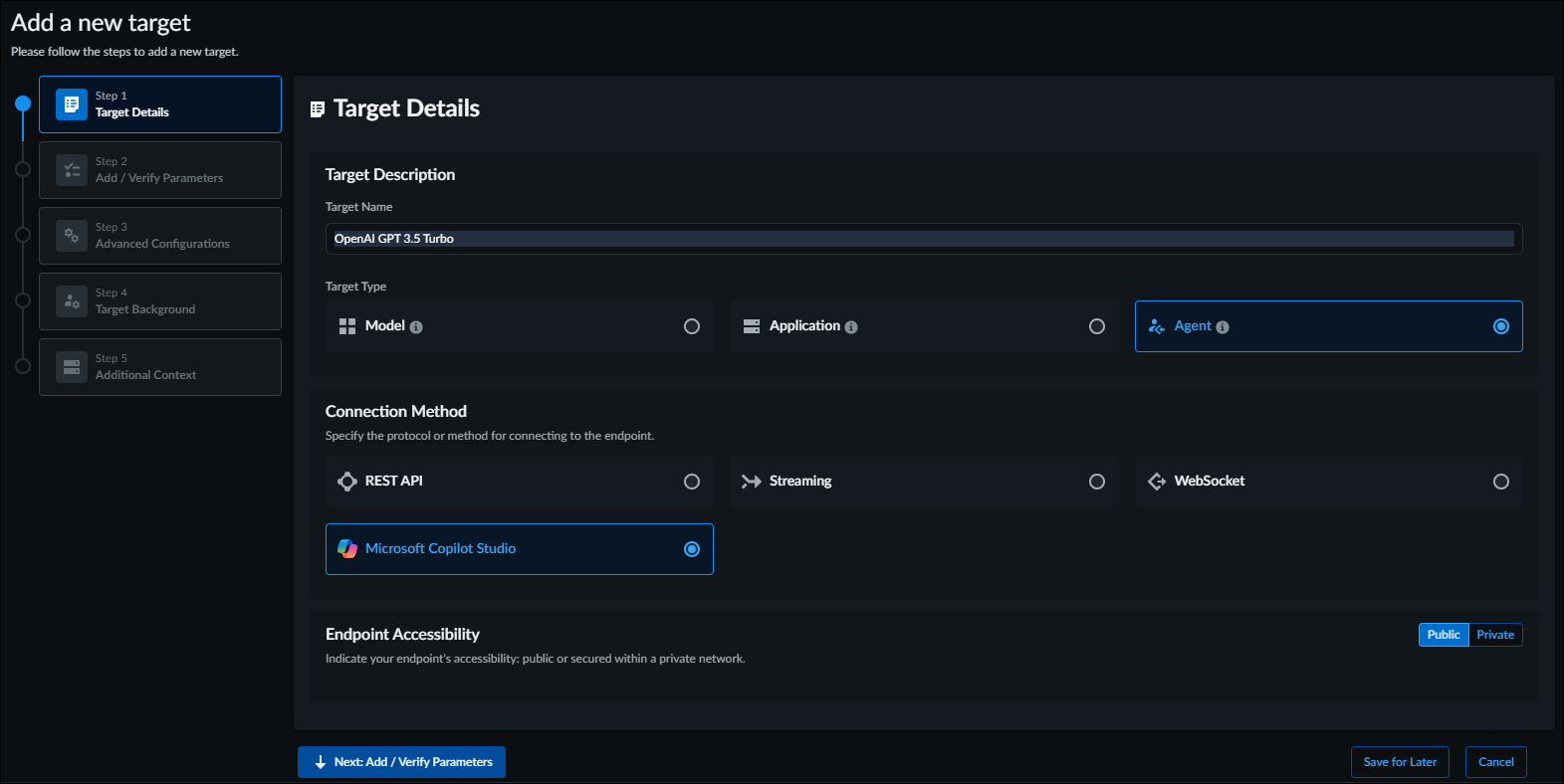Click the Target Name input field

[923, 239]
